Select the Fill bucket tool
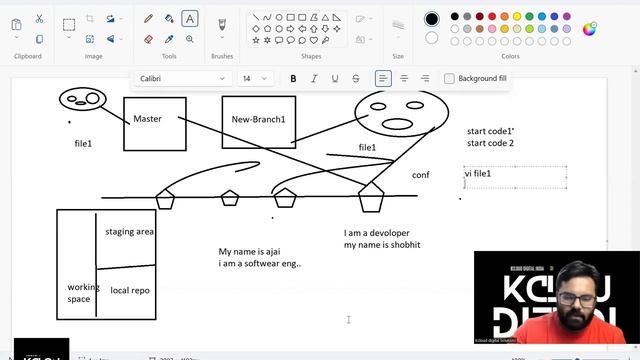This screenshot has width=640, height=360. [x=169, y=18]
